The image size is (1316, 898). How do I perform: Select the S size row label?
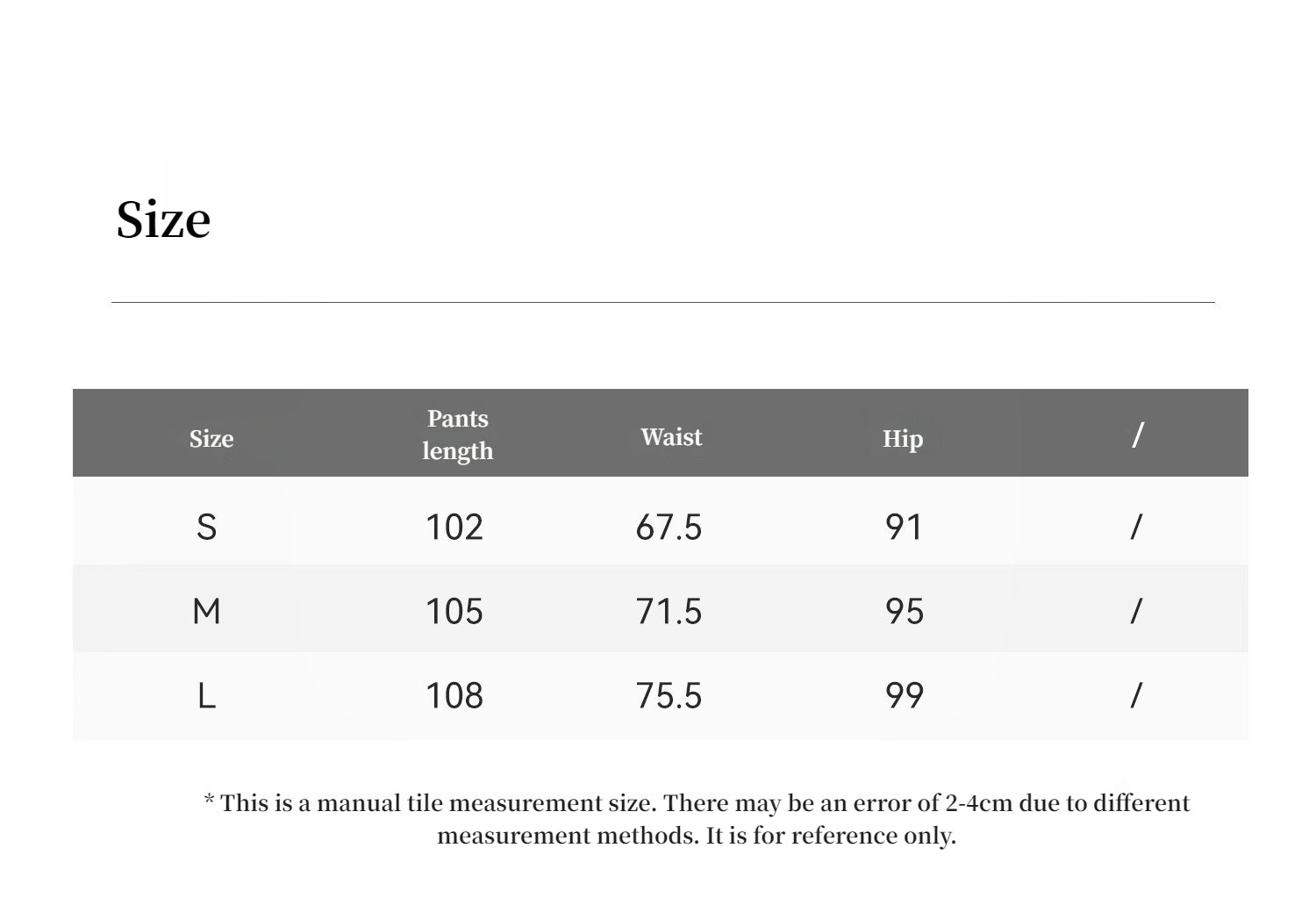[x=206, y=528]
